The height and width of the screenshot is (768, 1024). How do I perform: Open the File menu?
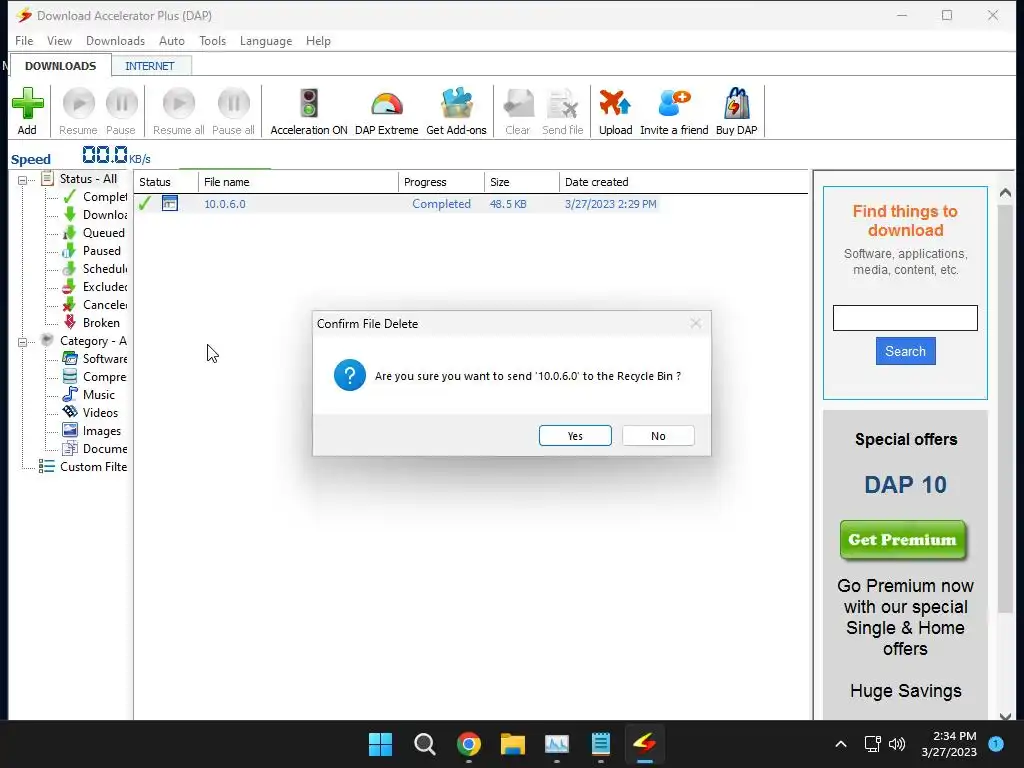(x=24, y=40)
